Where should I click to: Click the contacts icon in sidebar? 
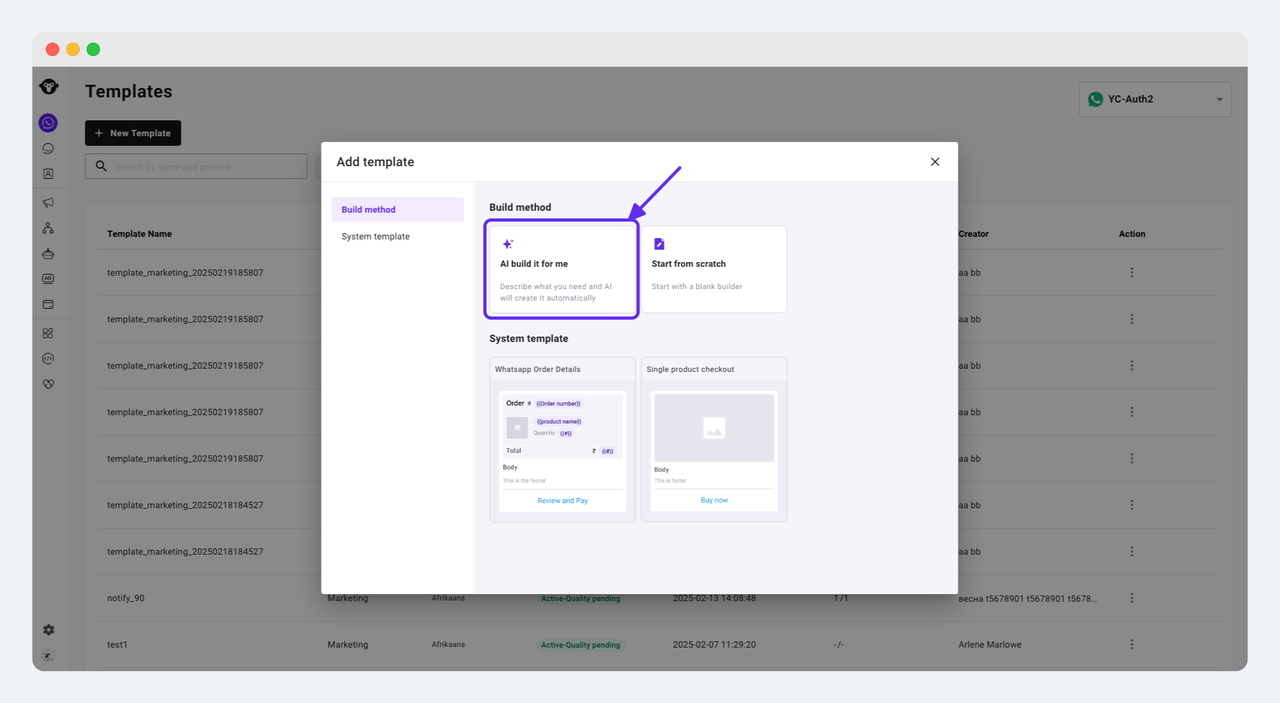pyautogui.click(x=48, y=174)
